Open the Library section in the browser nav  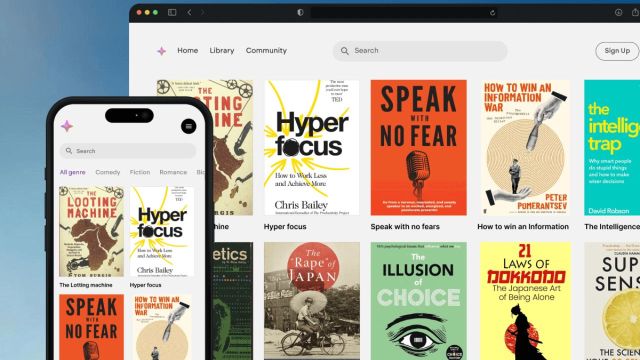tap(222, 51)
